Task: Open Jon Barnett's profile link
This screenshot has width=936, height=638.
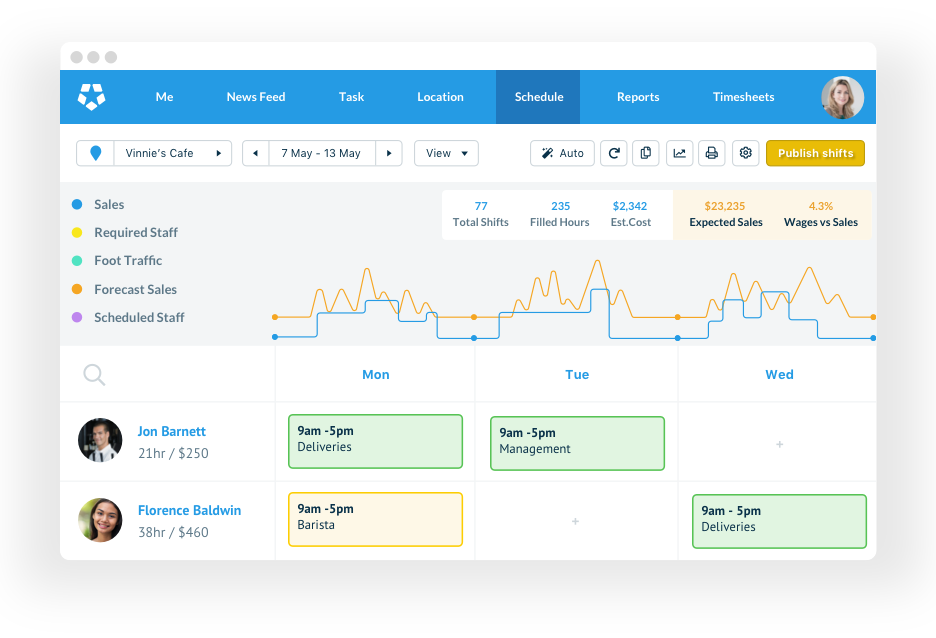Action: point(172,432)
